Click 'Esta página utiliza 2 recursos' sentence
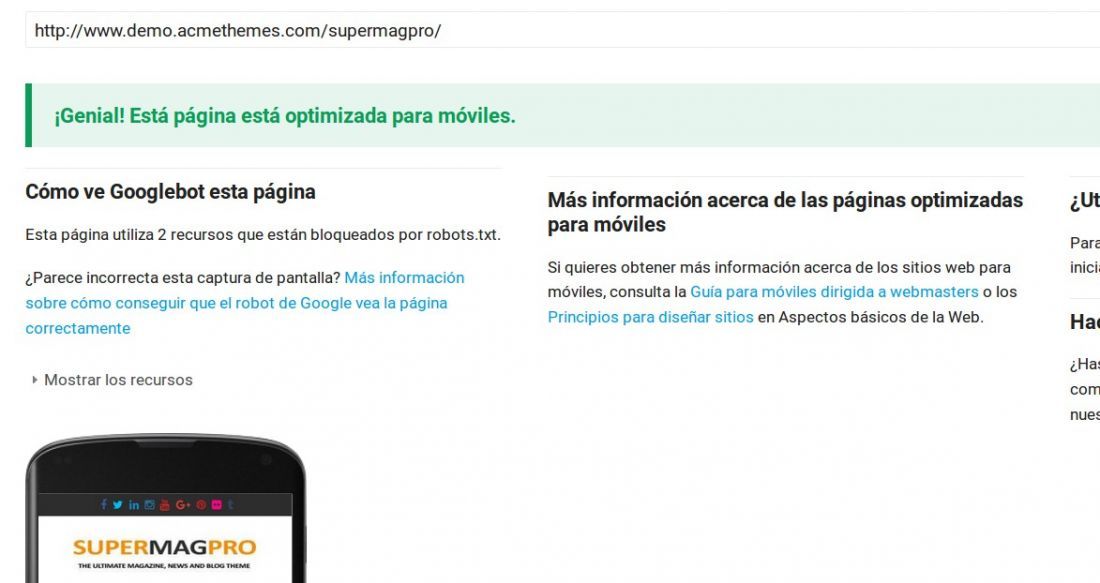The image size is (1100, 583). tap(263, 234)
